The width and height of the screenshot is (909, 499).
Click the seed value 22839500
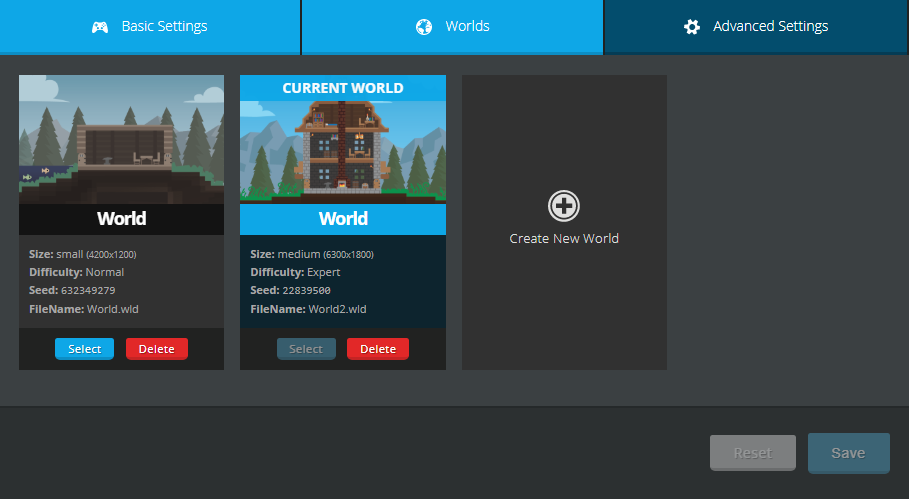(x=307, y=290)
